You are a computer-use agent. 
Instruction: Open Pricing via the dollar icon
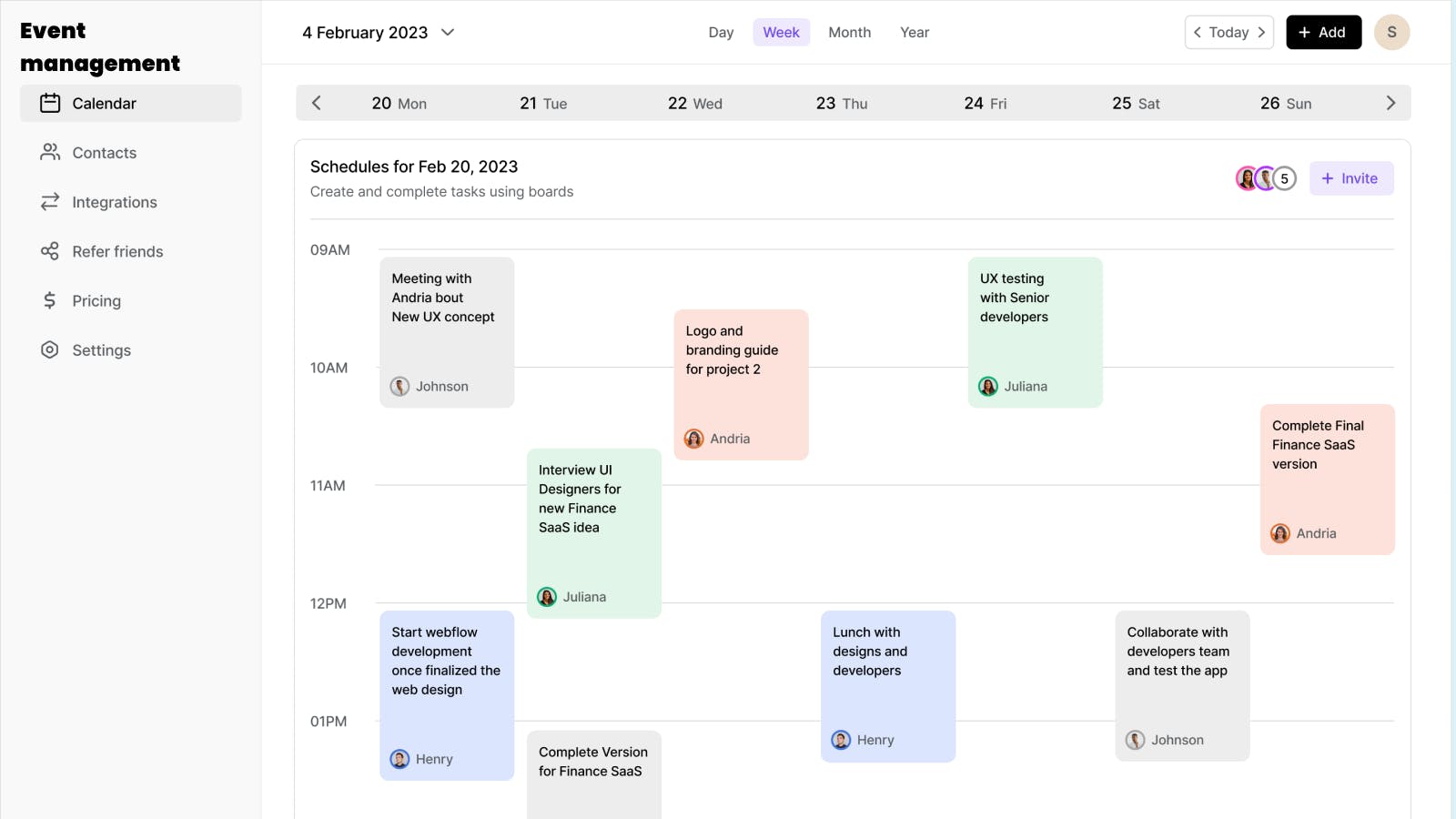point(50,300)
